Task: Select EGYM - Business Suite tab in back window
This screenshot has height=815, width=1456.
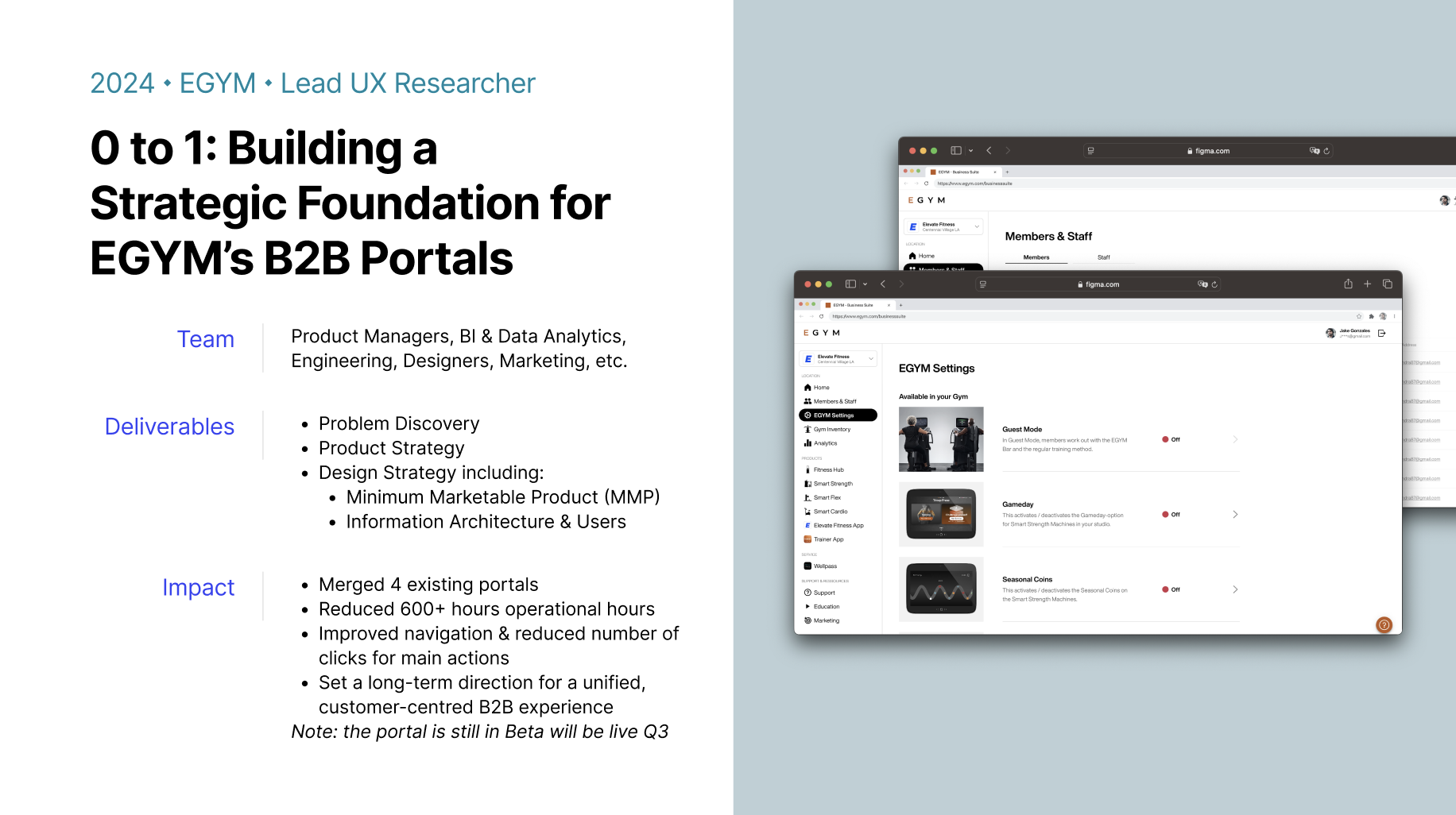Action: [963, 172]
